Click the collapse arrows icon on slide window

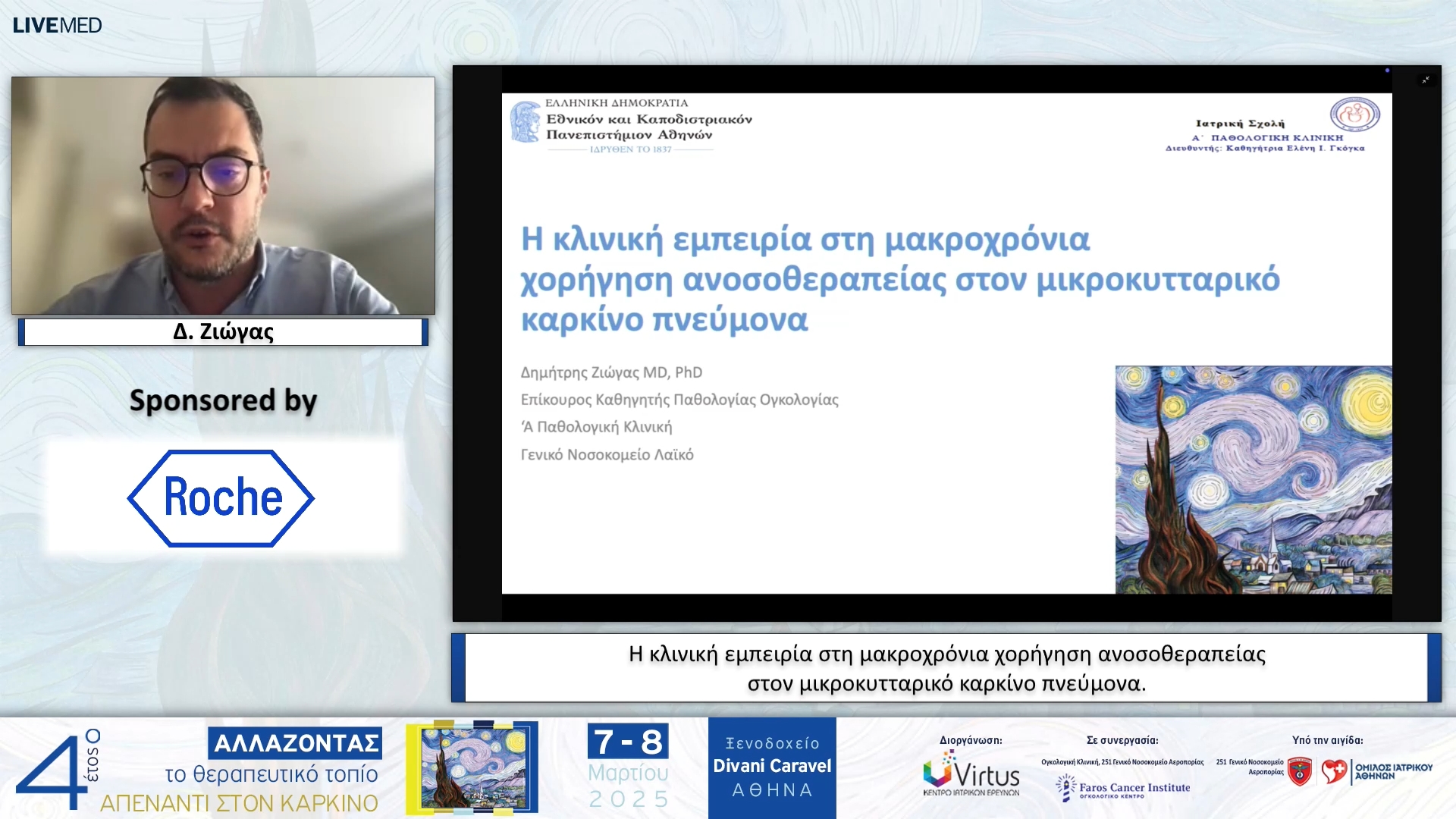[x=1426, y=80]
